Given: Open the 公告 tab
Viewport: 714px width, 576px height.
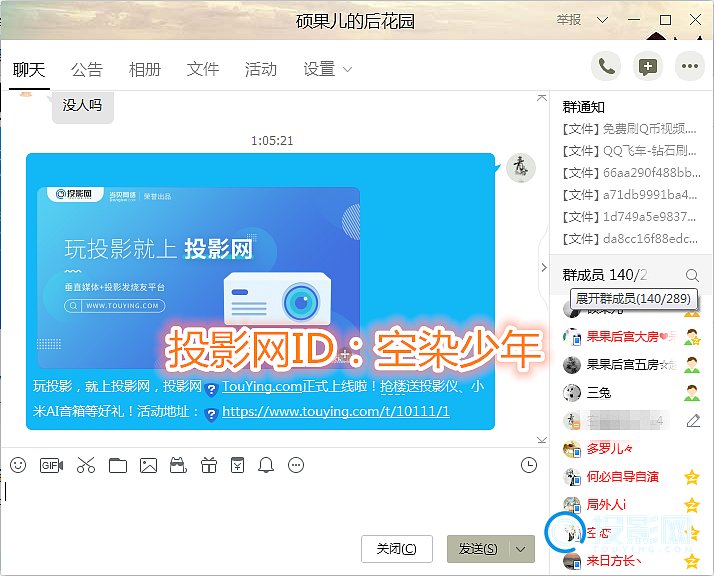Looking at the screenshot, I should (87, 69).
